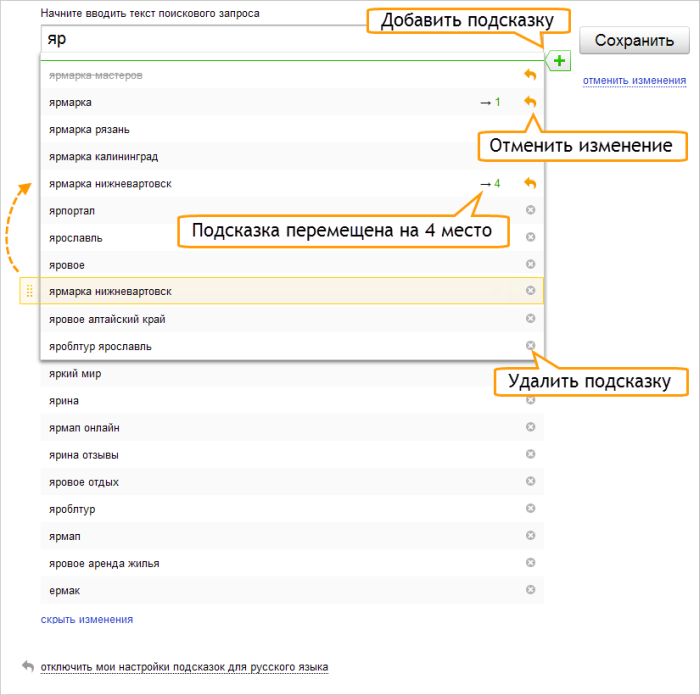Click the ярпортал suggestion text
700x695 pixels.
pos(72,211)
